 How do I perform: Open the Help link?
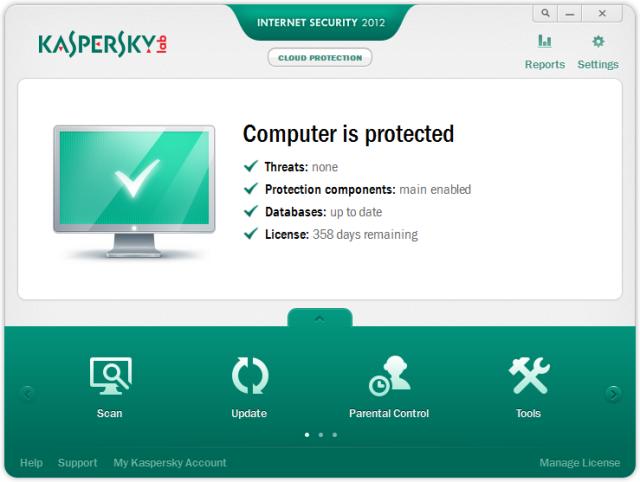pos(31,462)
